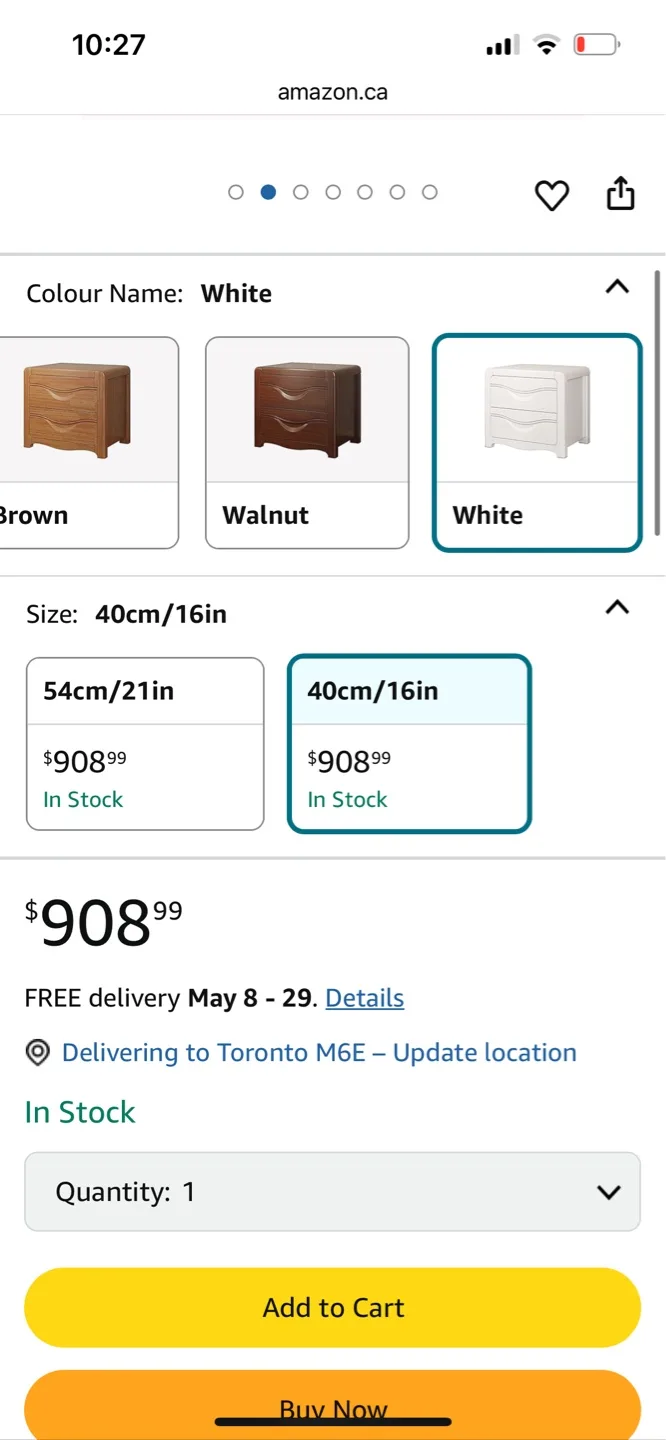Tap Update location for Toronto M6E
The width and height of the screenshot is (666, 1440).
tap(483, 1052)
